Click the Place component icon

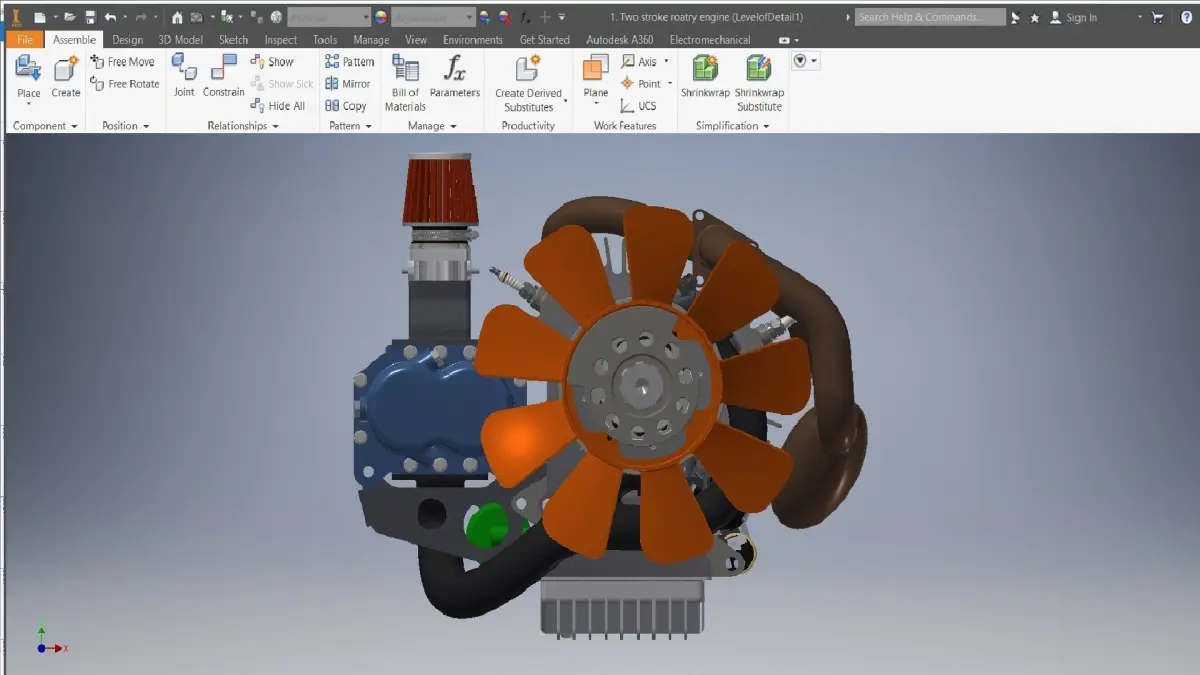[x=28, y=69]
